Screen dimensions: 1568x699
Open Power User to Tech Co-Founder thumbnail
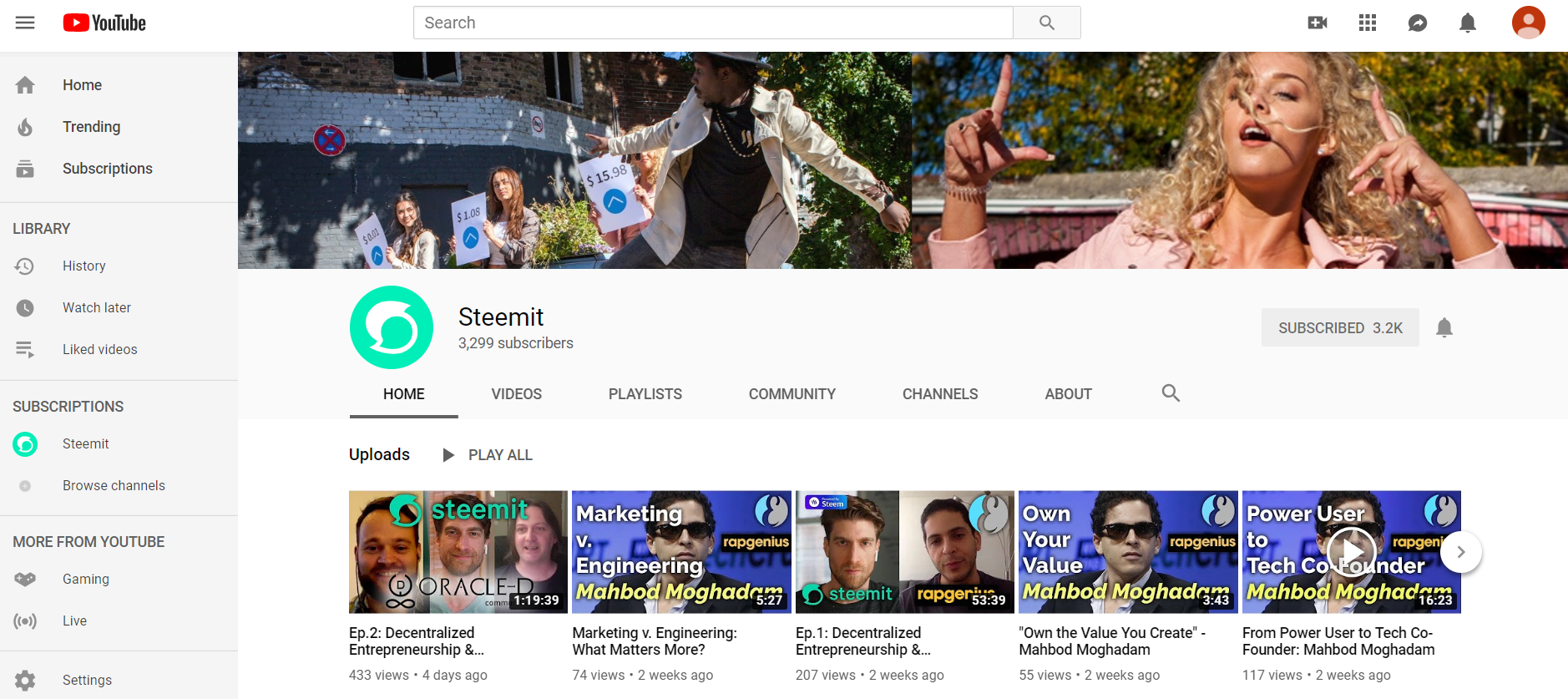[1352, 552]
